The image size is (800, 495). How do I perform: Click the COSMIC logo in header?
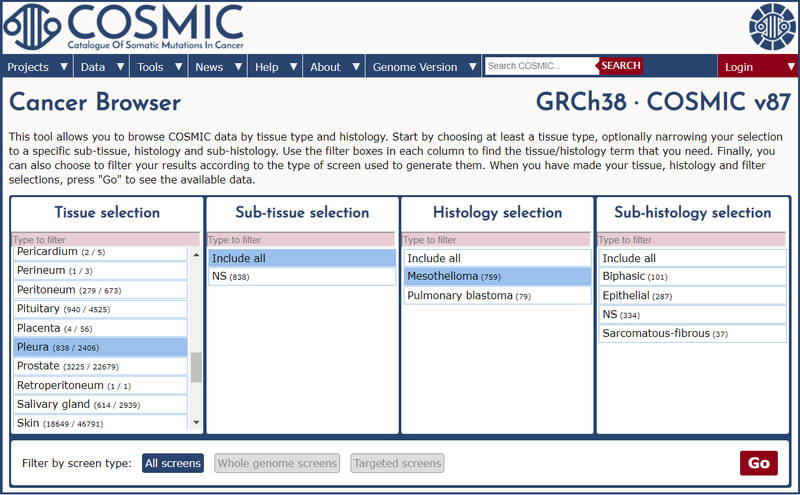[125, 28]
